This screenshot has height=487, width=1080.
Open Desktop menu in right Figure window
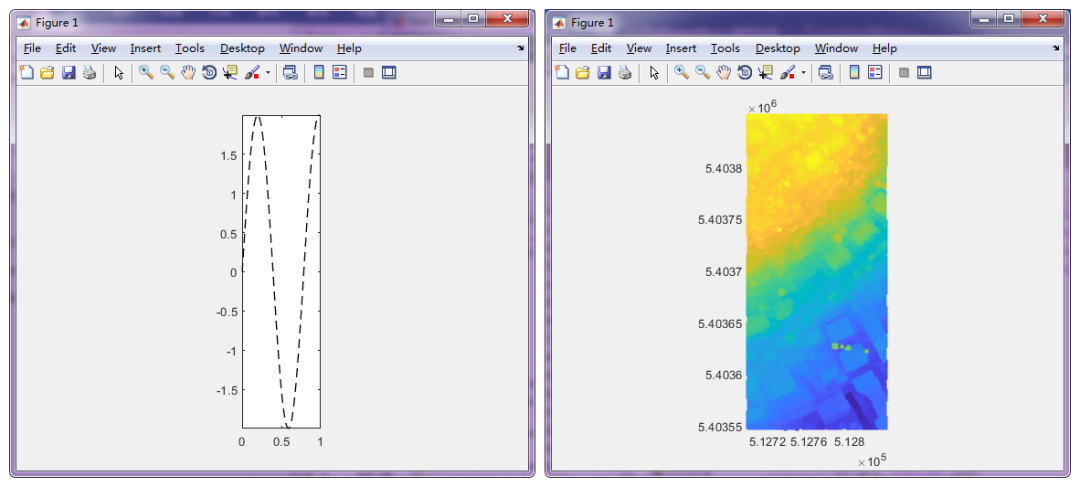(x=778, y=48)
